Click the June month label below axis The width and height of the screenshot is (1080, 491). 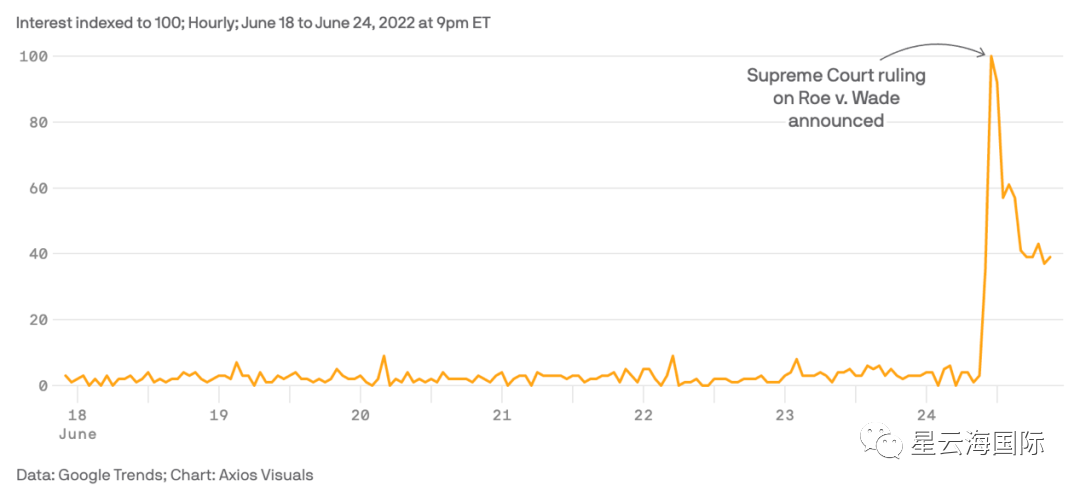(77, 434)
